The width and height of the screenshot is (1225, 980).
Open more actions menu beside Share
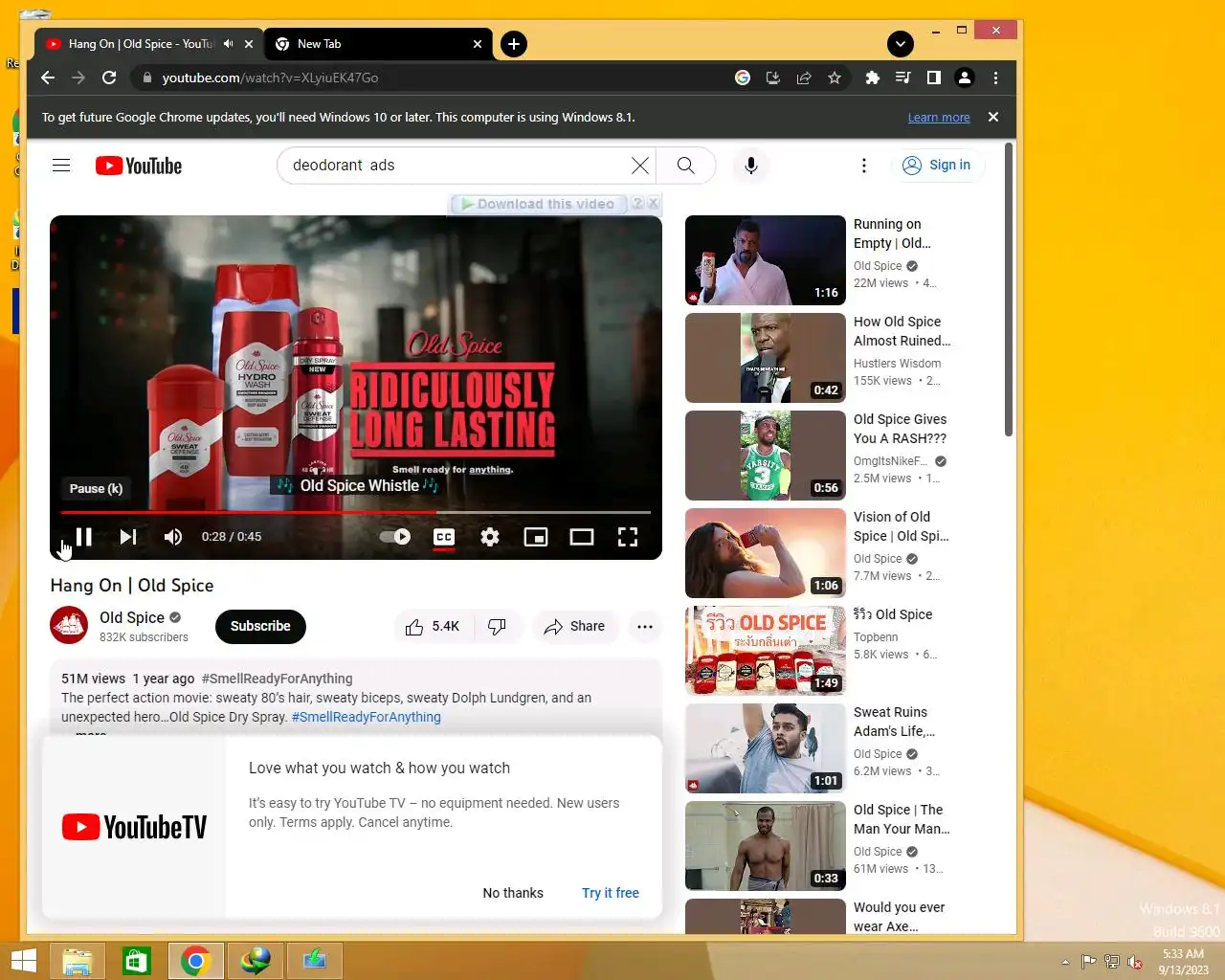click(x=645, y=627)
